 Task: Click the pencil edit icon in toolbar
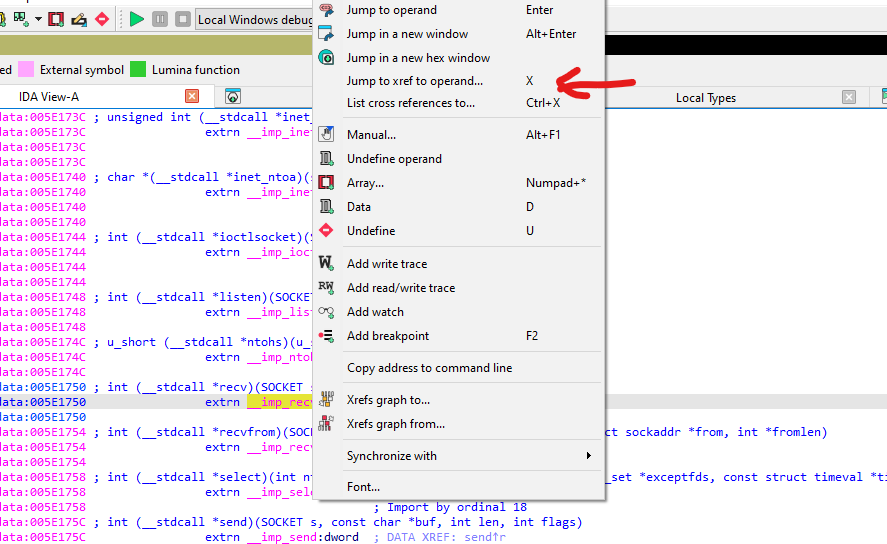(x=79, y=19)
